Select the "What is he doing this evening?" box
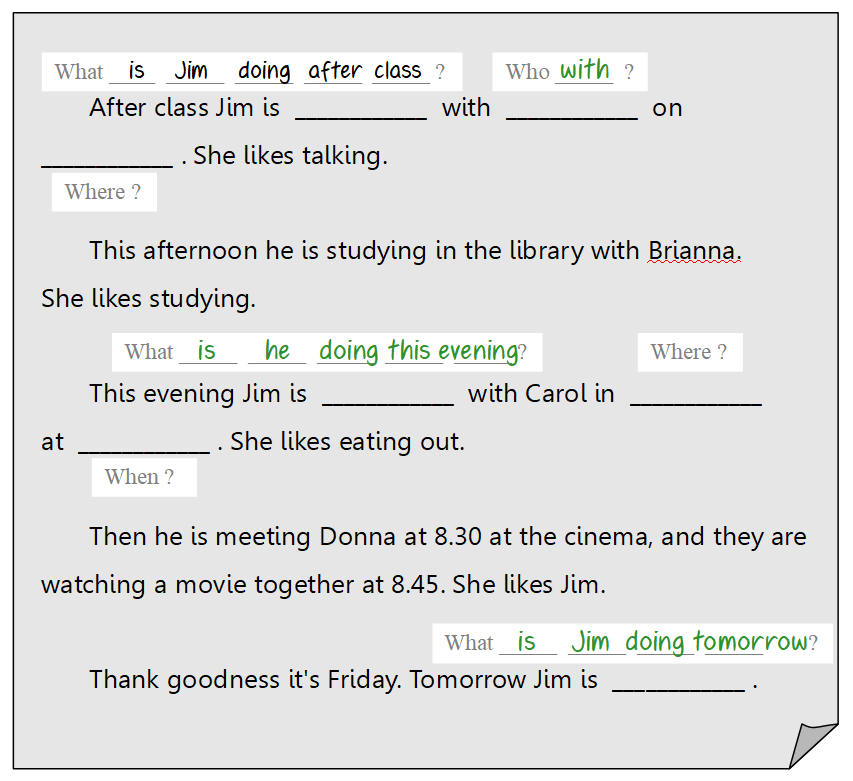Viewport: 853px width, 781px height. click(326, 352)
